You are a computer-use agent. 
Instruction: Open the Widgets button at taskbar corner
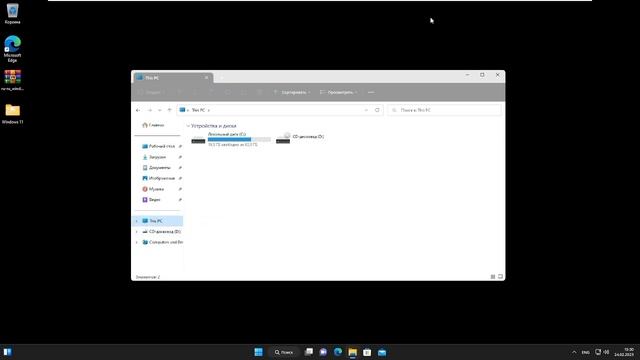[x=7, y=352]
